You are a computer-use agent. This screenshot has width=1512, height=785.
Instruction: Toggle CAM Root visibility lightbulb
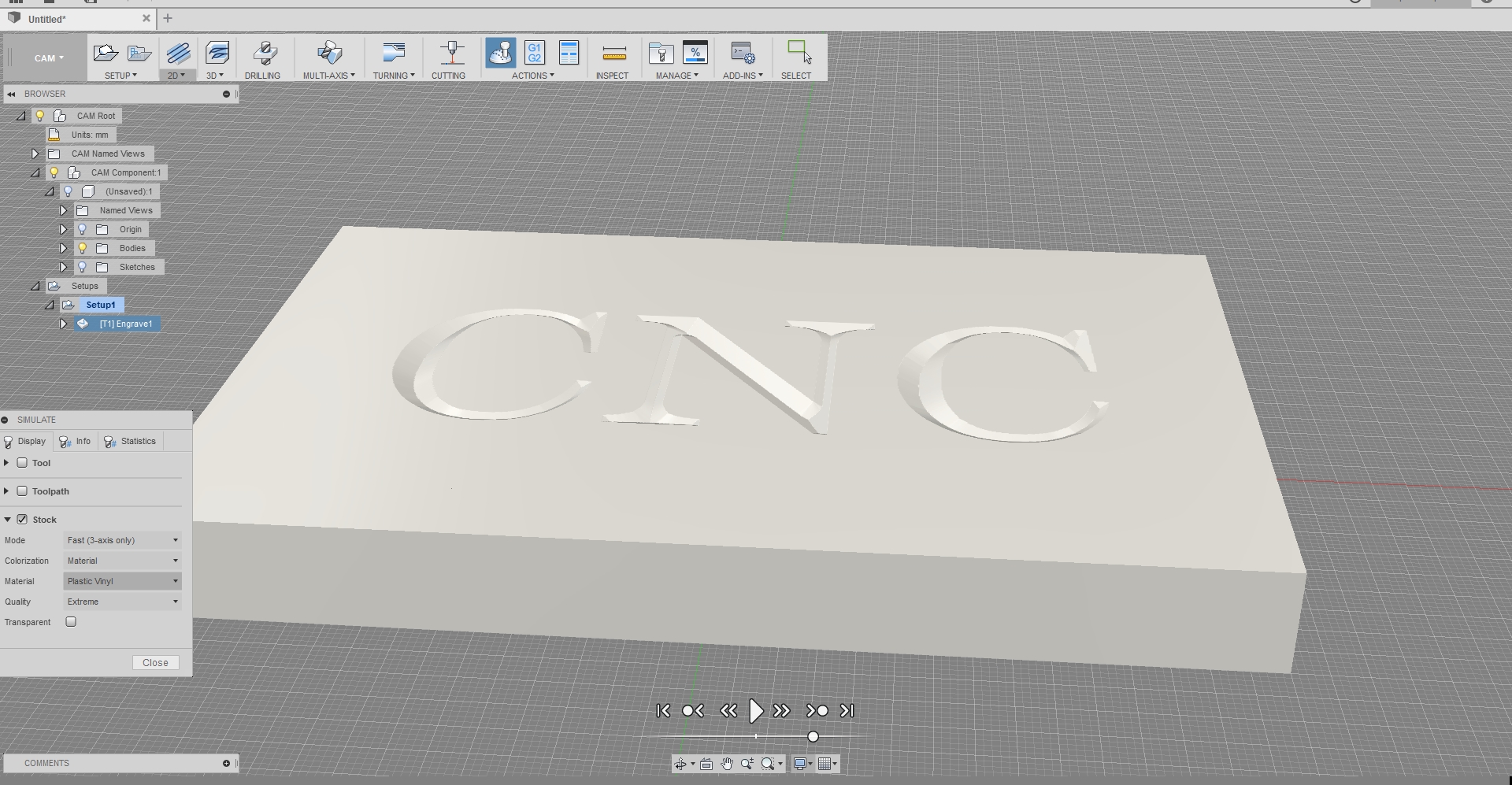click(39, 116)
